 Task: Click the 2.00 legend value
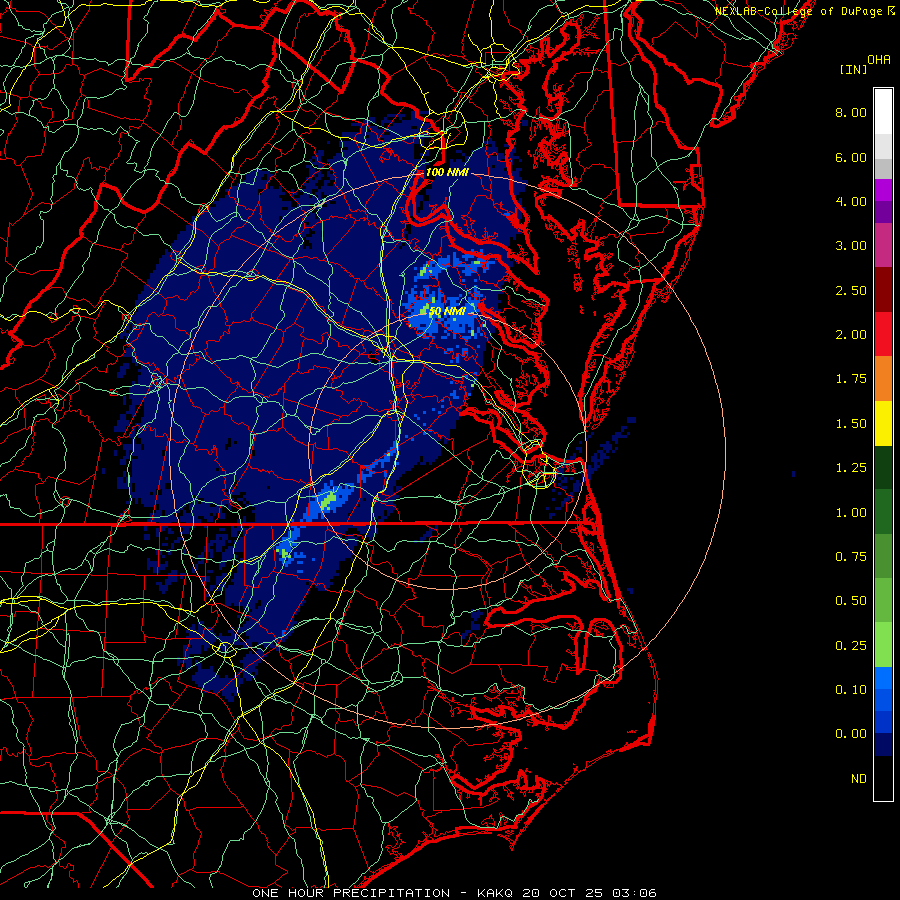point(851,335)
